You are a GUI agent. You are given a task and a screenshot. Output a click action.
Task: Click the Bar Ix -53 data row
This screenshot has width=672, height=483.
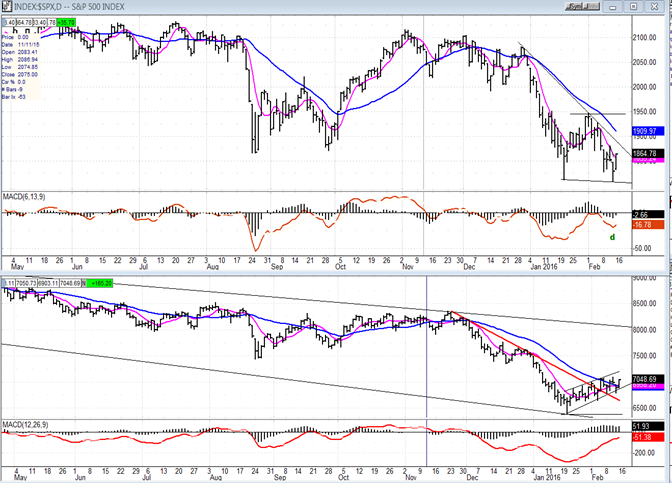(14, 97)
